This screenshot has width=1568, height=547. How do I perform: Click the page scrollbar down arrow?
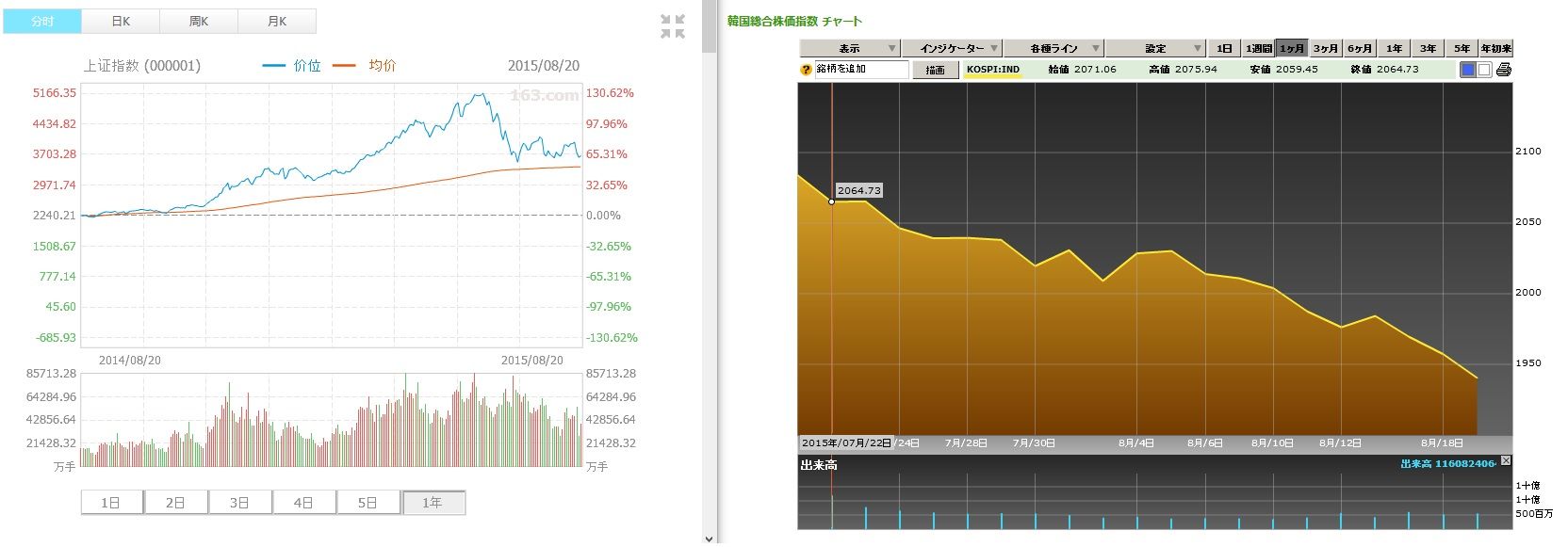click(x=710, y=539)
